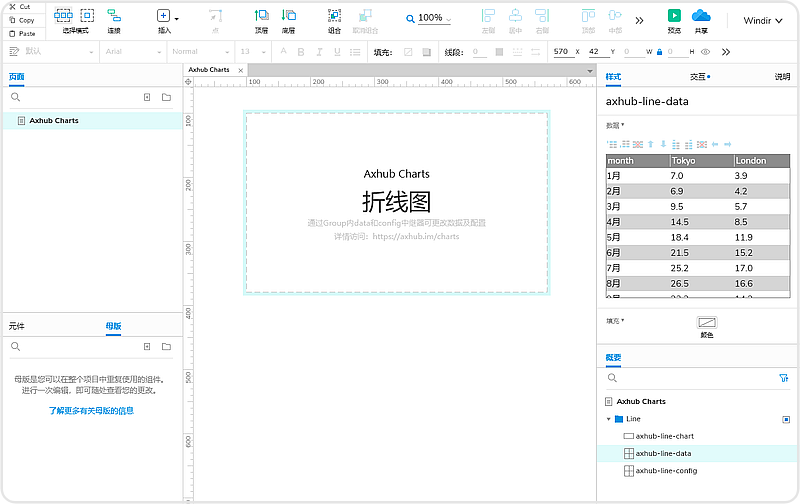The image size is (800, 504).
Task: Click the add master icon in Masters panel
Action: click(x=147, y=346)
